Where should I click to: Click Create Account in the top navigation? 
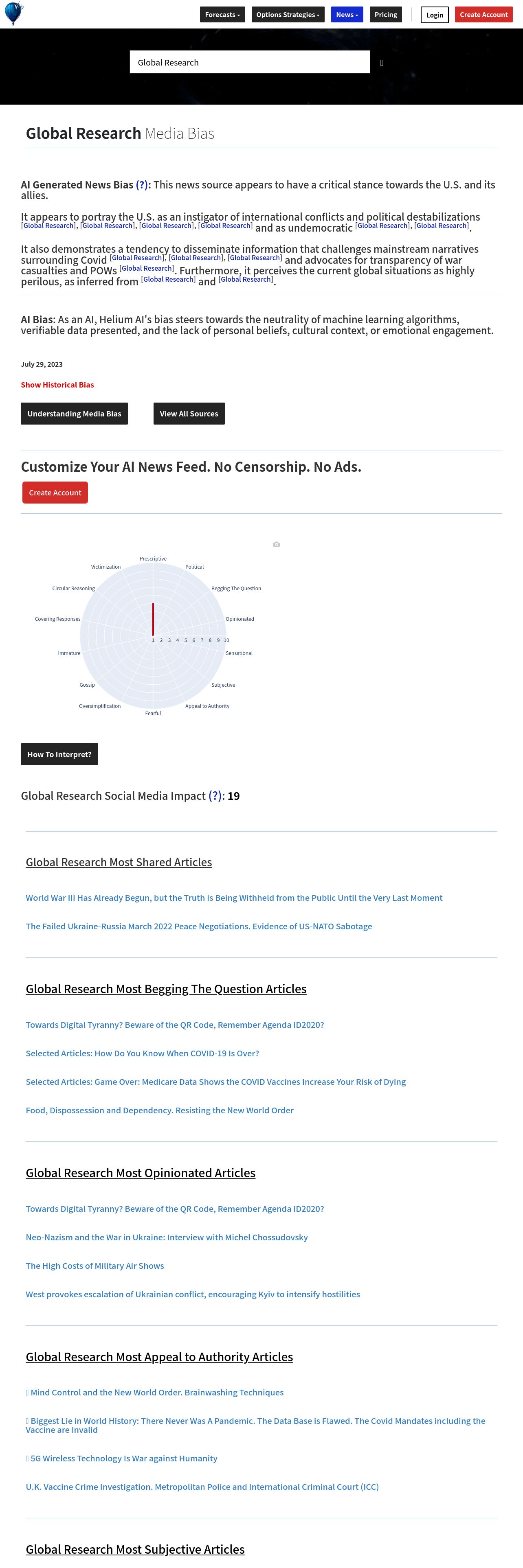(x=483, y=15)
